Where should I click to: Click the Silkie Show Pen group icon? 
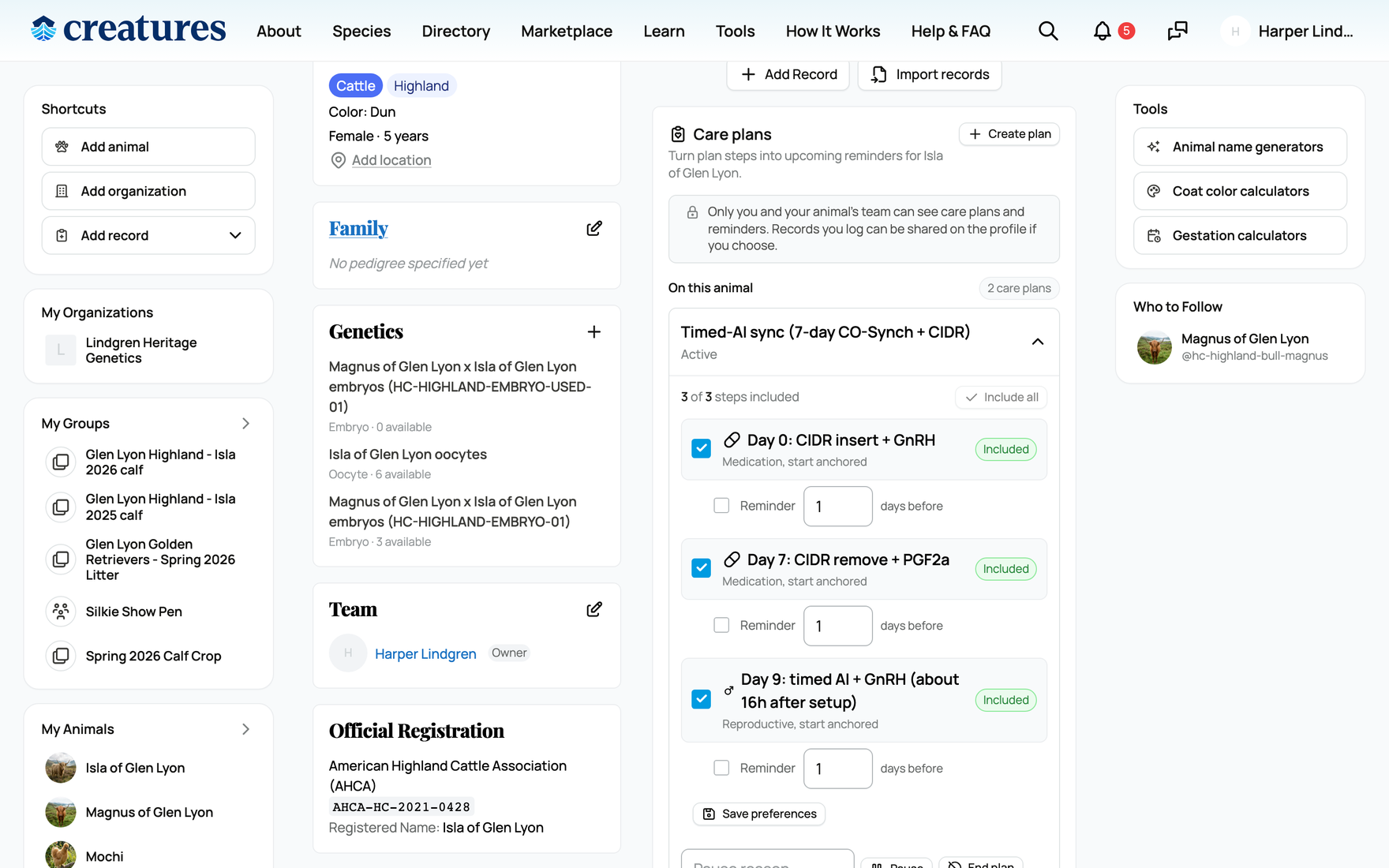coord(61,611)
